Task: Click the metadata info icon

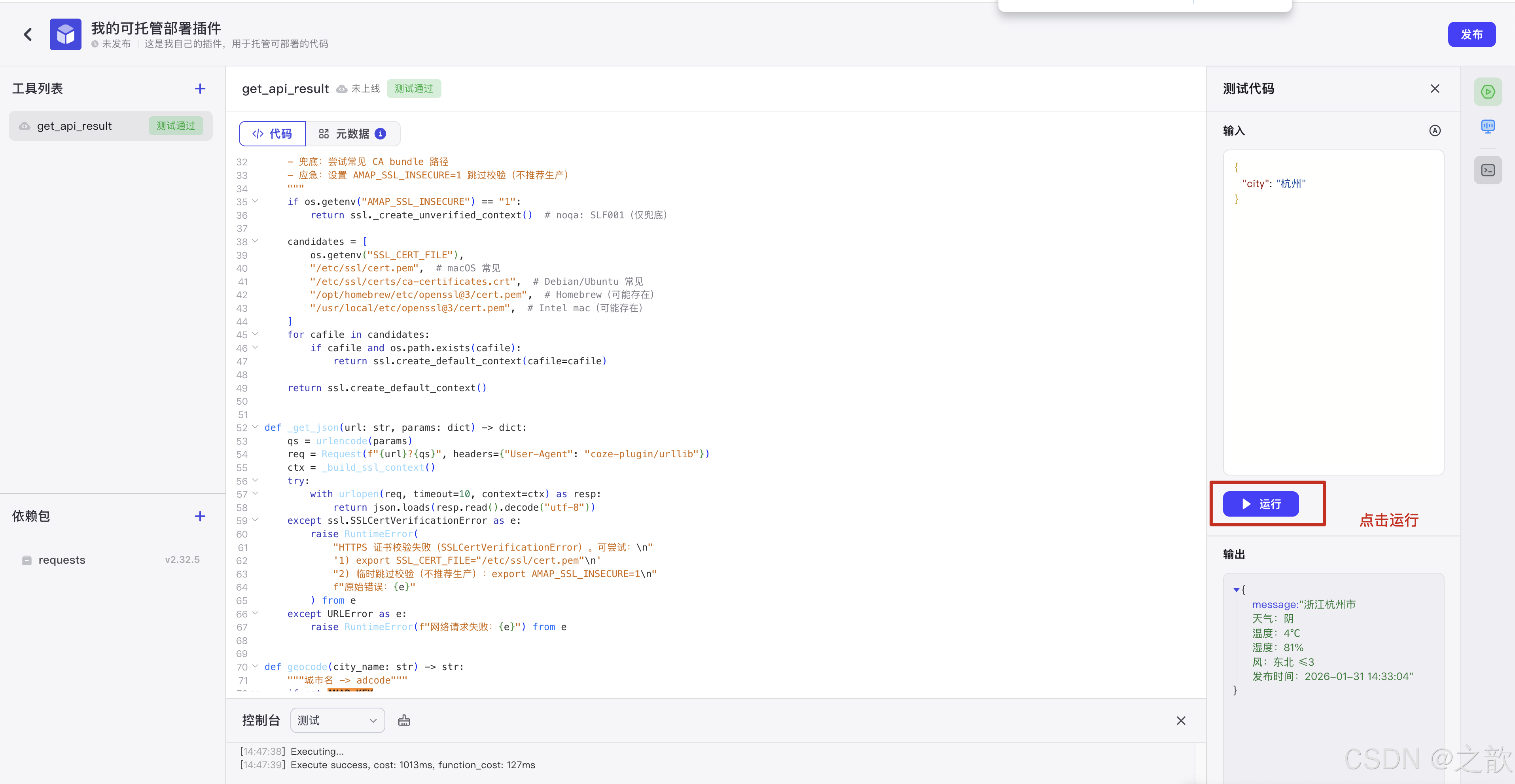Action: click(381, 134)
